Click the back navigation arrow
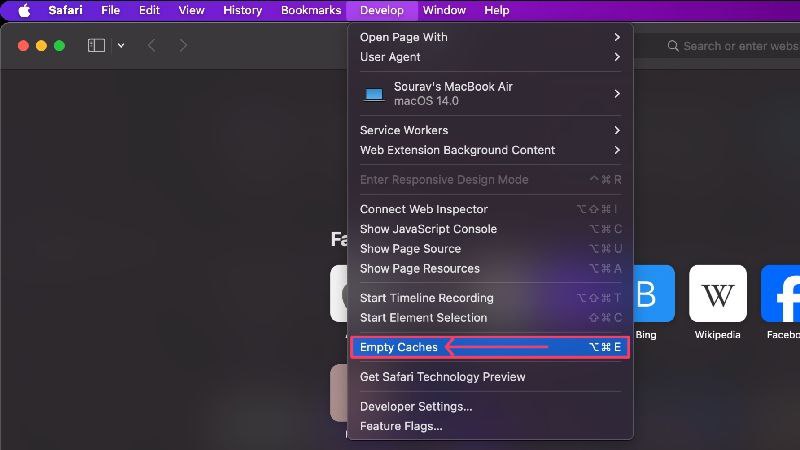Image resolution: width=800 pixels, height=450 pixels. [x=152, y=45]
